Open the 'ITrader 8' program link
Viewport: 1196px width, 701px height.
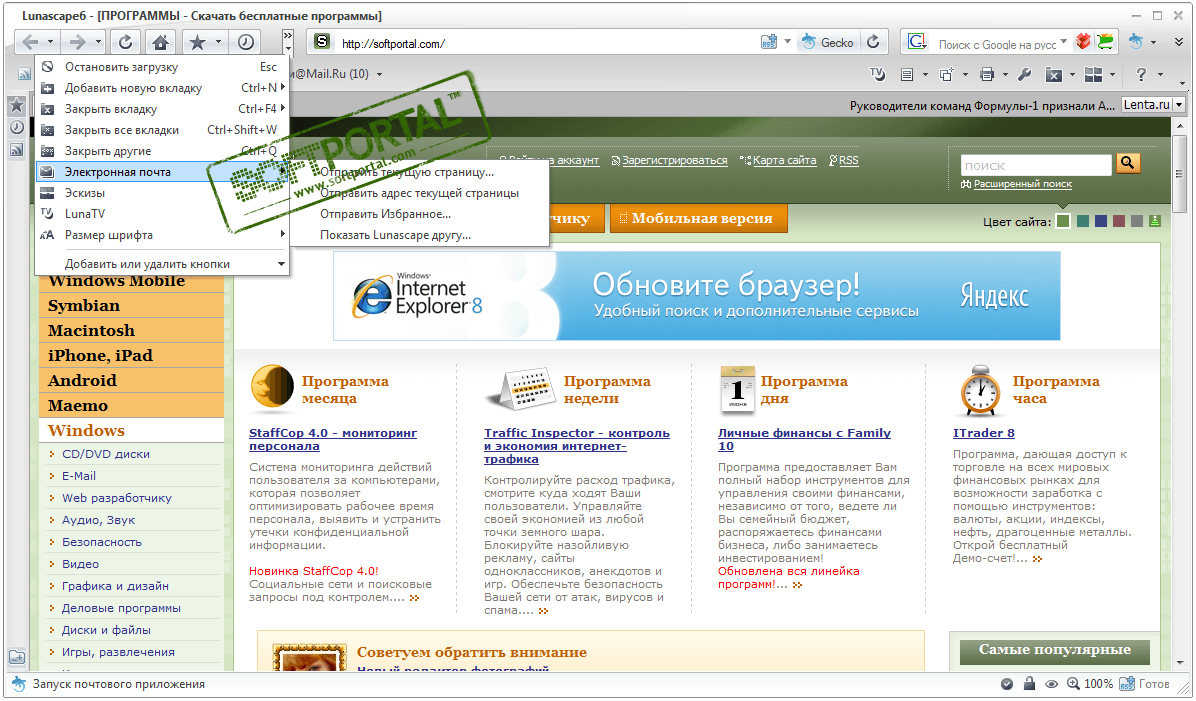pos(983,432)
